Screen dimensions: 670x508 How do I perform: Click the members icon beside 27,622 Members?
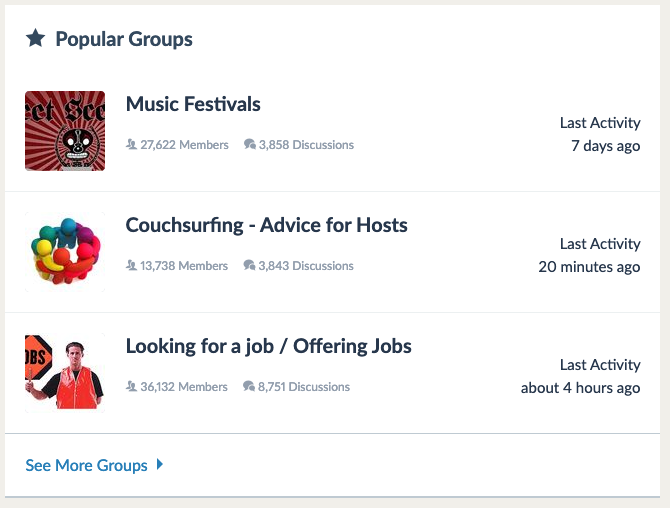[x=131, y=144]
